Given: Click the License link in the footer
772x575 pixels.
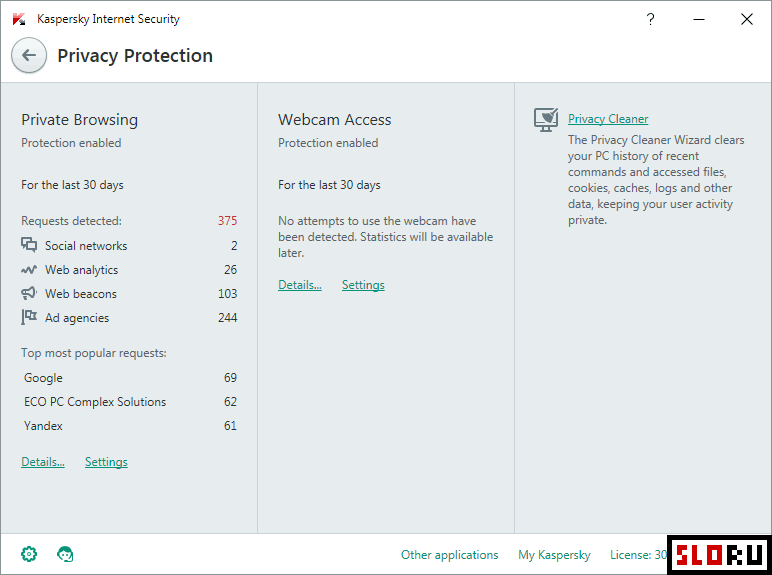Looking at the screenshot, I should (x=638, y=555).
